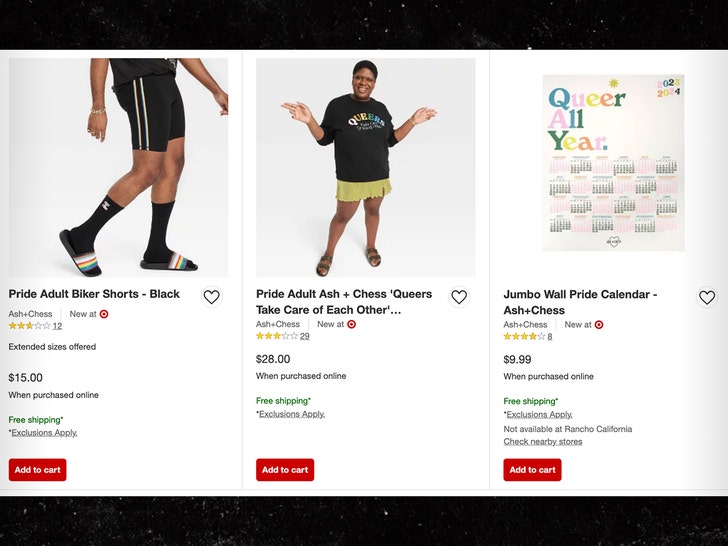Click star rating for Queers sweatshirt
The height and width of the screenshot is (546, 728).
277,336
